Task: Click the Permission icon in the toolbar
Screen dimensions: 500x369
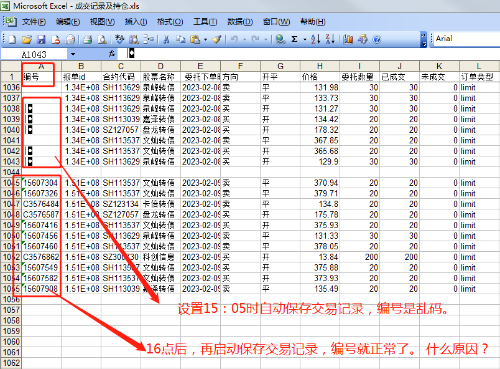Action: 56,39
